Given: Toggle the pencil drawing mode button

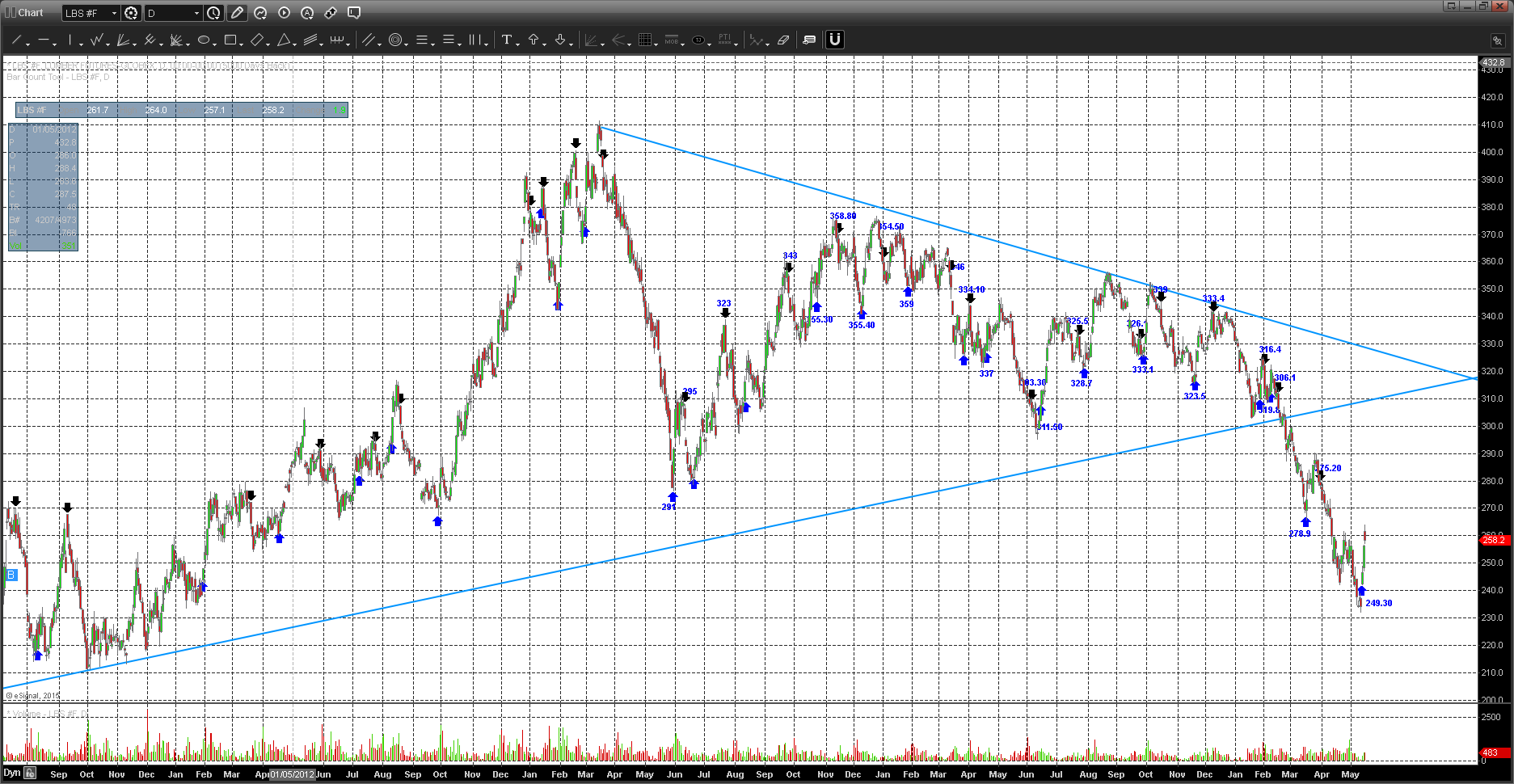Looking at the screenshot, I should pos(237,13).
